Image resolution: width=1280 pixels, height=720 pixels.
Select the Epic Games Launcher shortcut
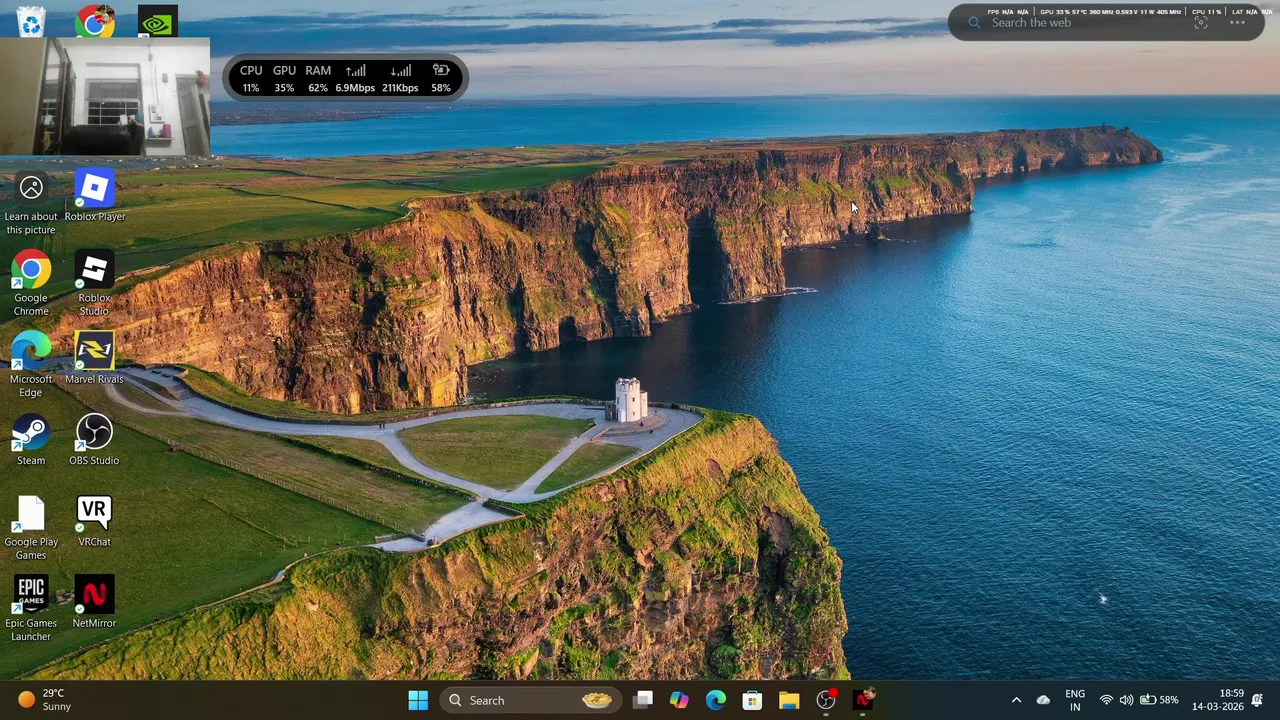pos(31,610)
